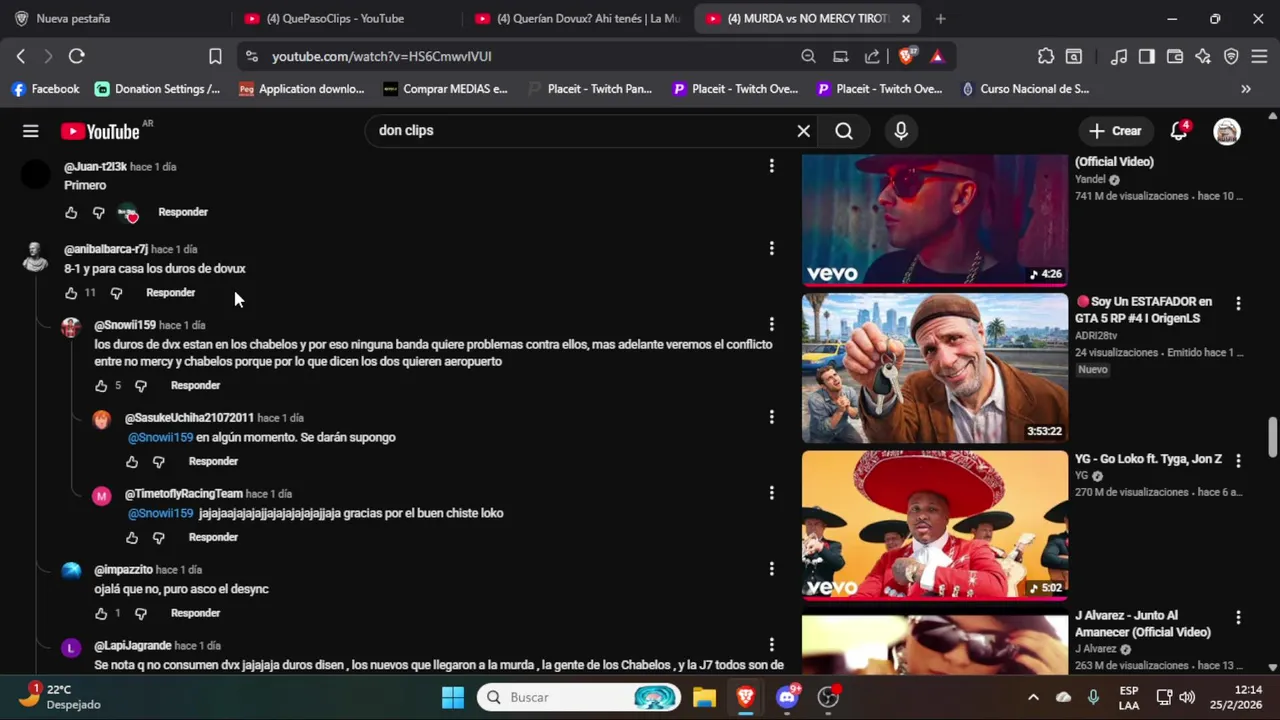Viewport: 1280px width, 720px height.
Task: Start voice search with microphone
Action: (x=901, y=131)
